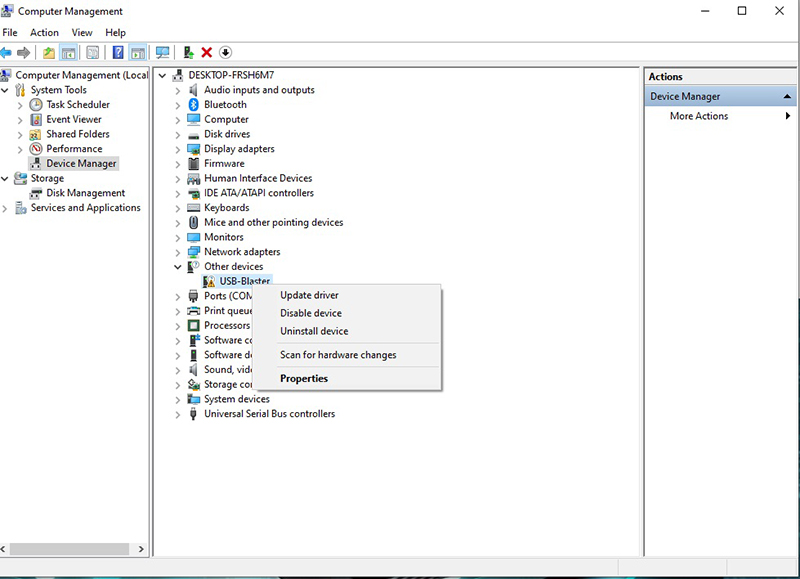Click the Scan for hardware changes monitor icon
This screenshot has height=579, width=800.
[x=162, y=52]
